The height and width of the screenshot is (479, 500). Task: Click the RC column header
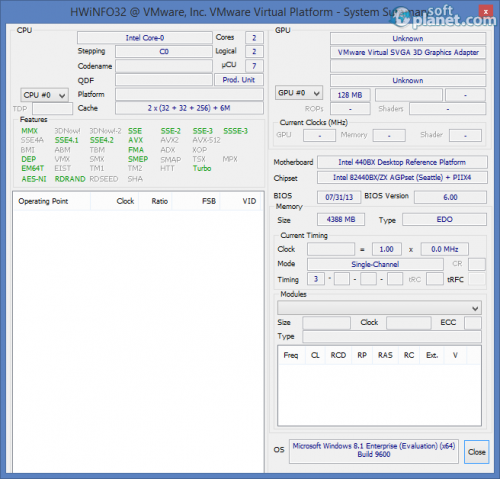coord(409,355)
